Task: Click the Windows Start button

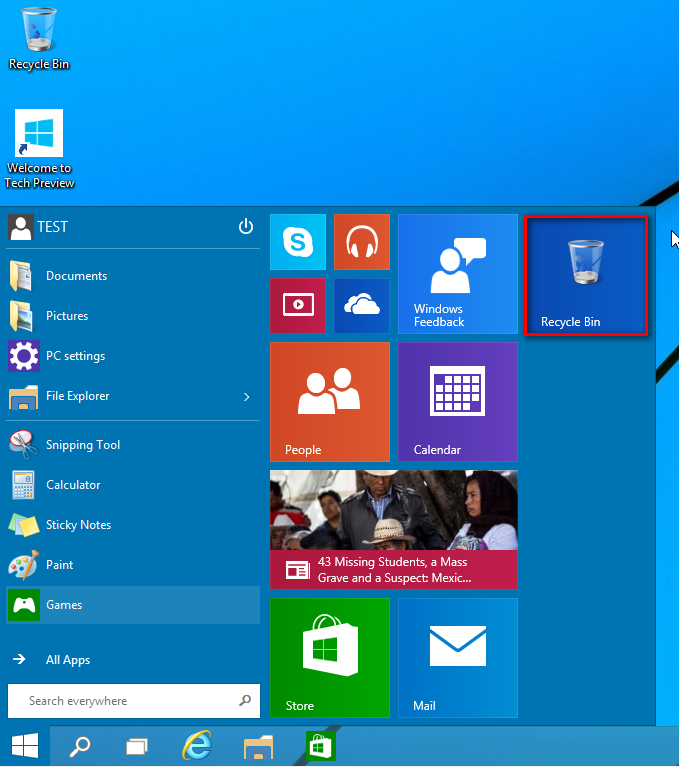Action: (25, 746)
